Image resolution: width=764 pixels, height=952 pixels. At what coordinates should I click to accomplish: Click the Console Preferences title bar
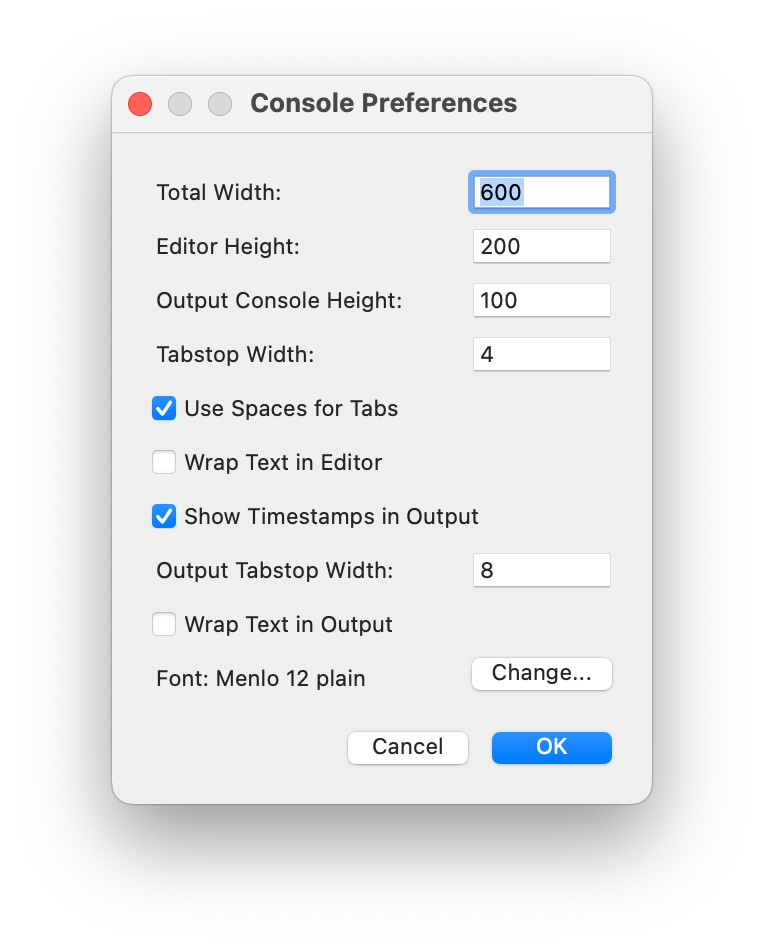[383, 103]
